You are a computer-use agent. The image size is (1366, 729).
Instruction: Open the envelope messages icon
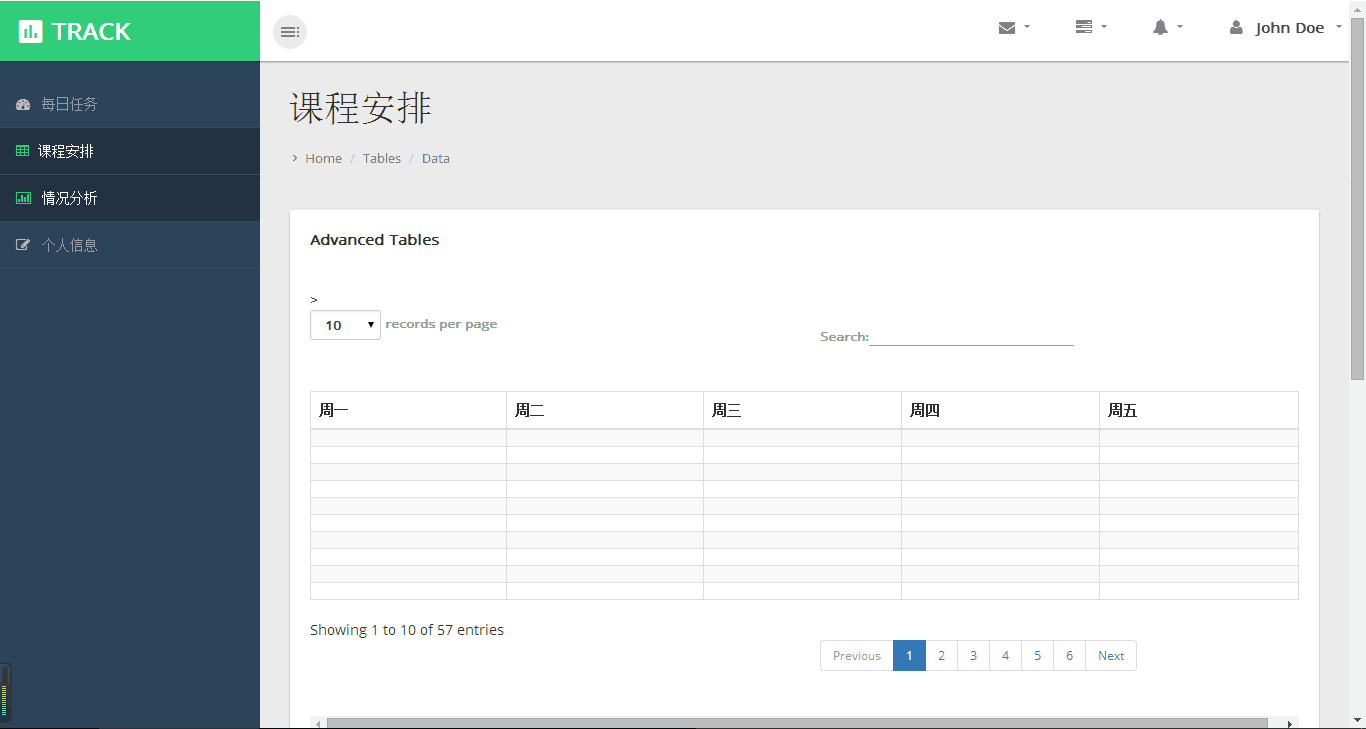click(x=1007, y=28)
